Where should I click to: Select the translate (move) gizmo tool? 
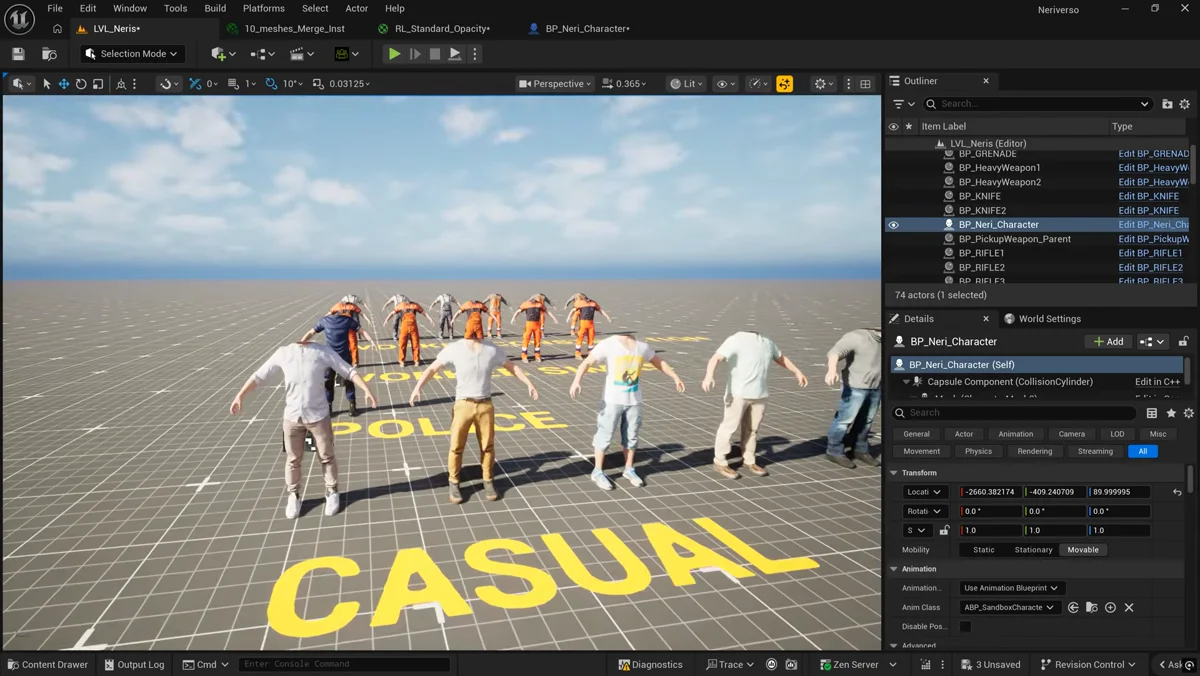(64, 84)
